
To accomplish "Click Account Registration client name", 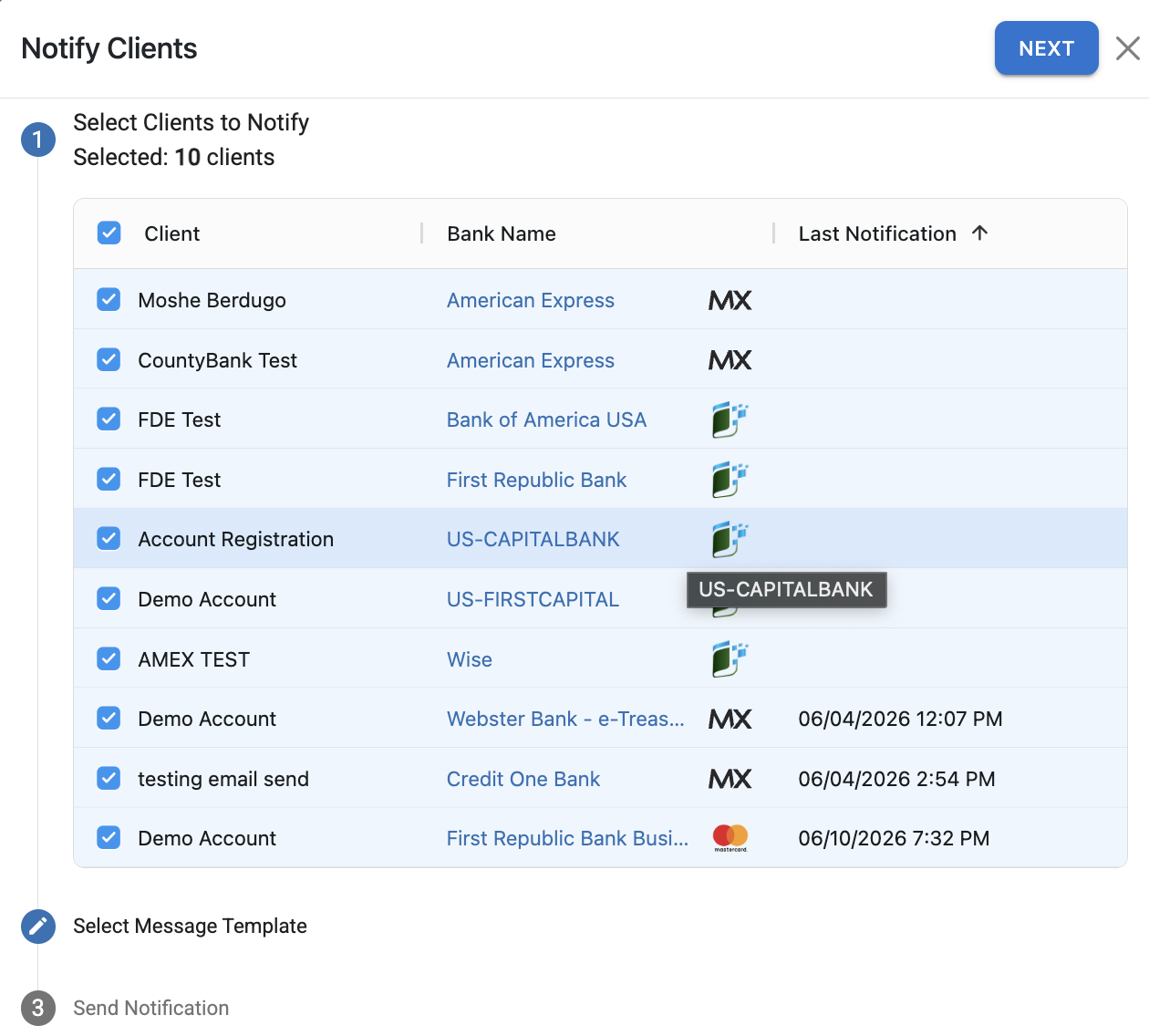I will (236, 539).
